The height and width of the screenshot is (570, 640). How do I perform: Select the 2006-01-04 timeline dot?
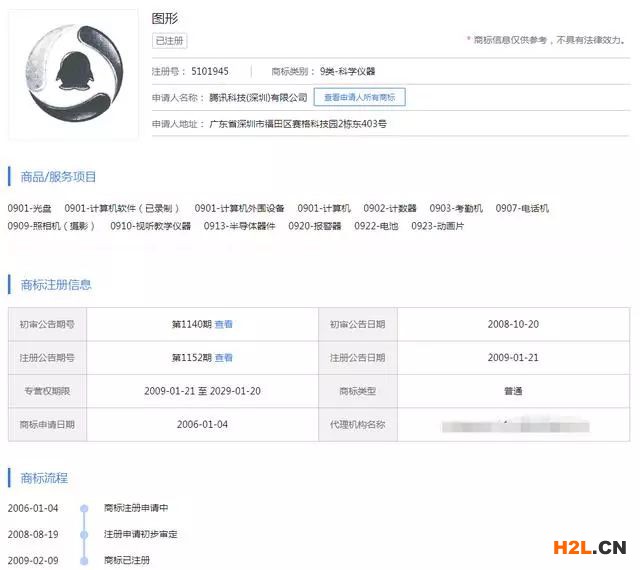click(x=85, y=507)
